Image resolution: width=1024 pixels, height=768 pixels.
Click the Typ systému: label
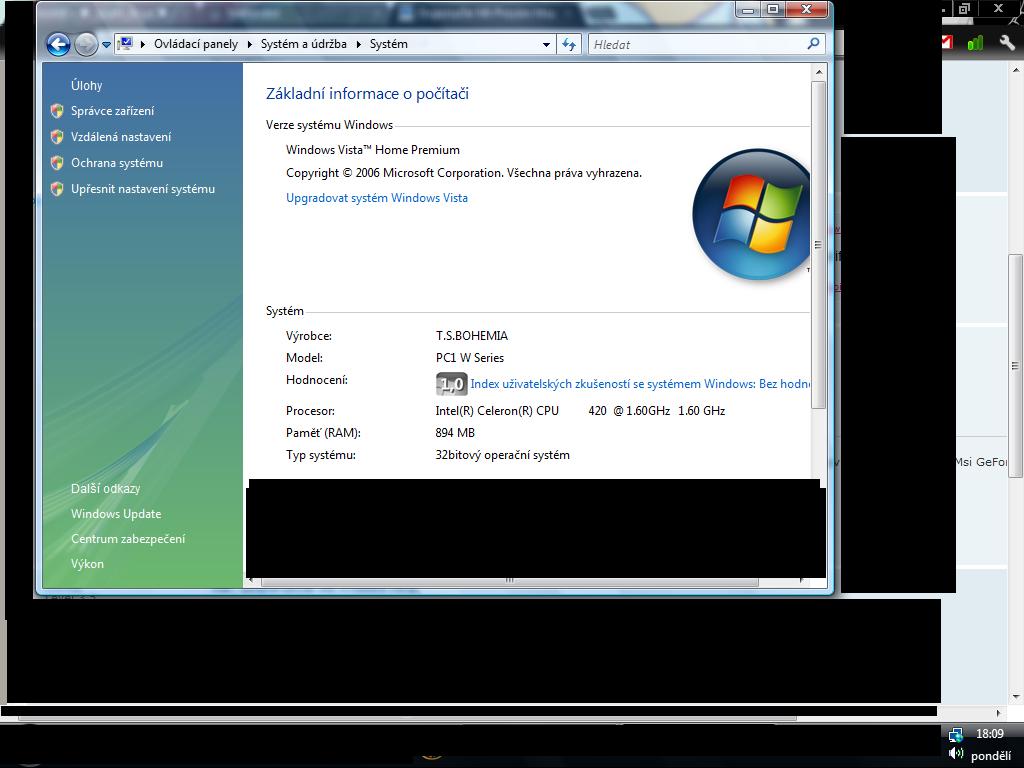(x=321, y=455)
